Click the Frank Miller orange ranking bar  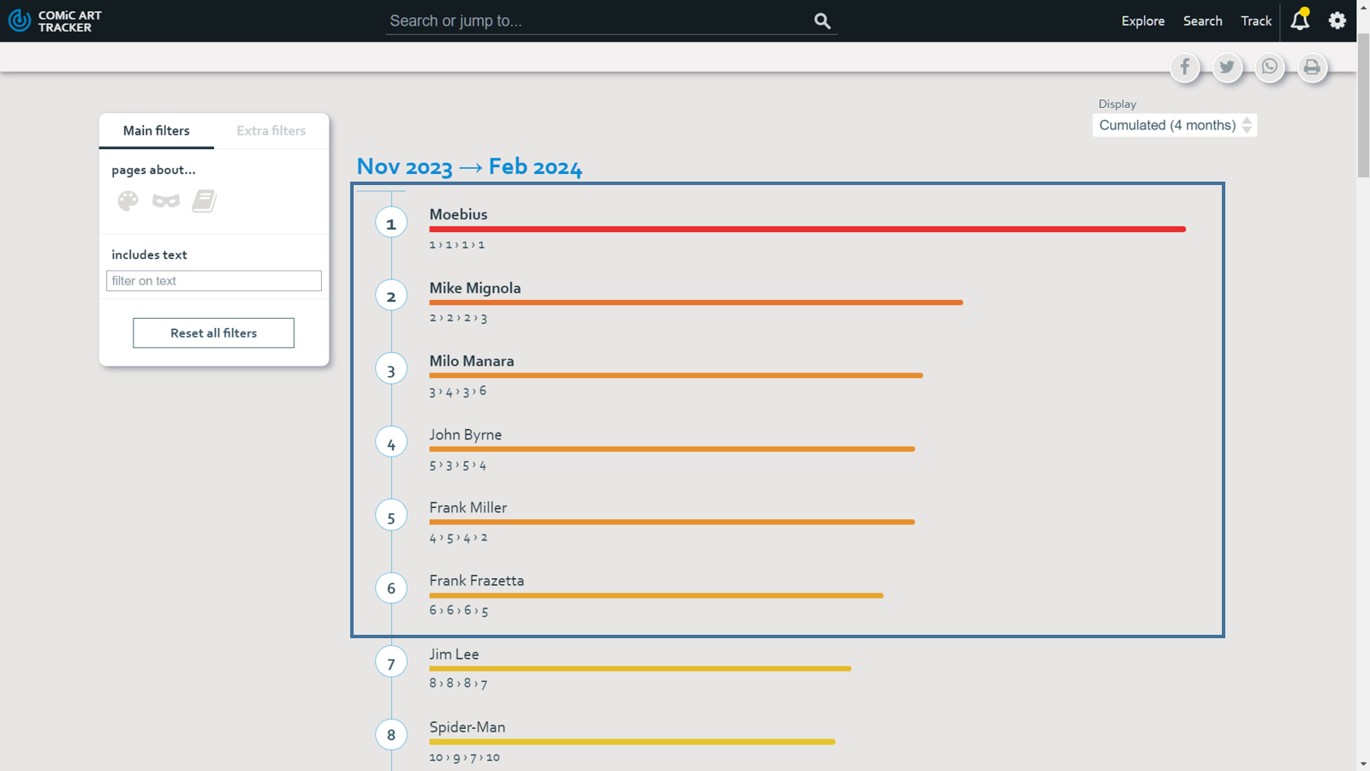pos(671,522)
